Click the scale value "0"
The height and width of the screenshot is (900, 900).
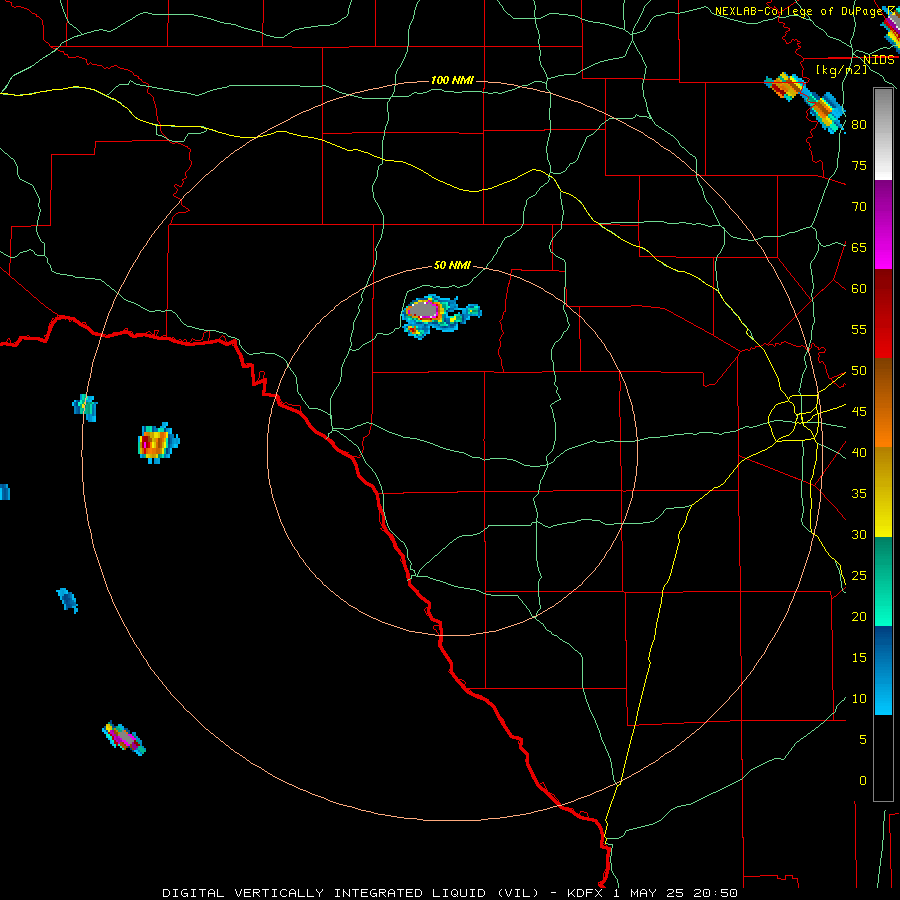tap(863, 781)
